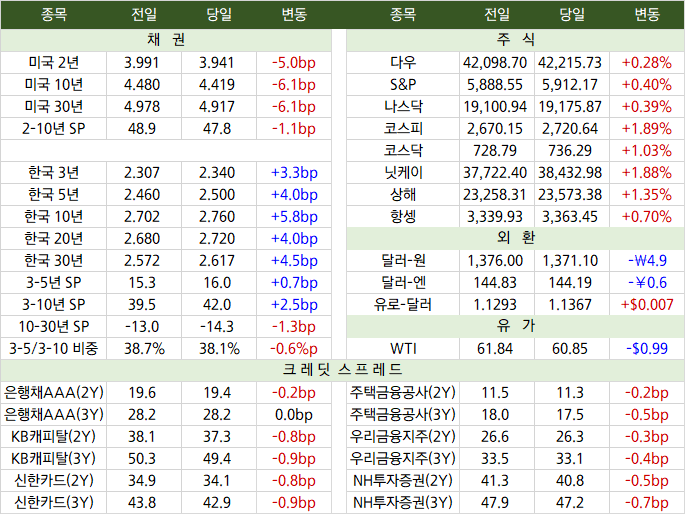Select the 3-5/3-10 비중 row label
This screenshot has height=514, width=685.
54,348
